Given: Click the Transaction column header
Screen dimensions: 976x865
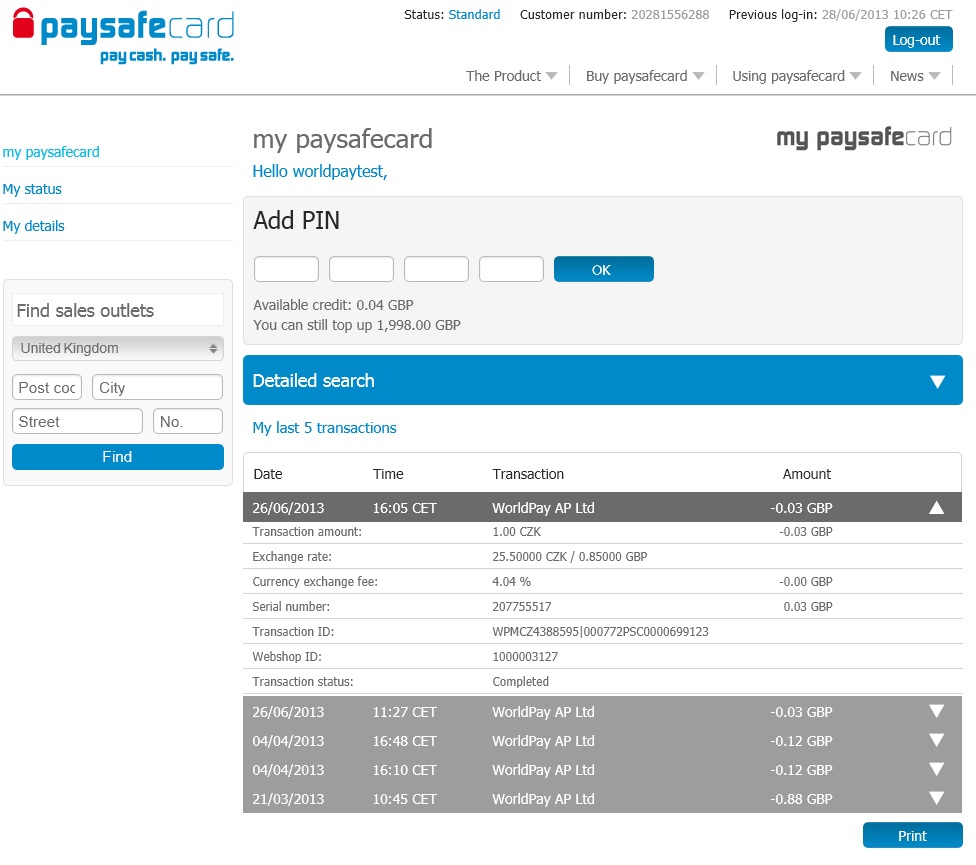Looking at the screenshot, I should click(528, 474).
